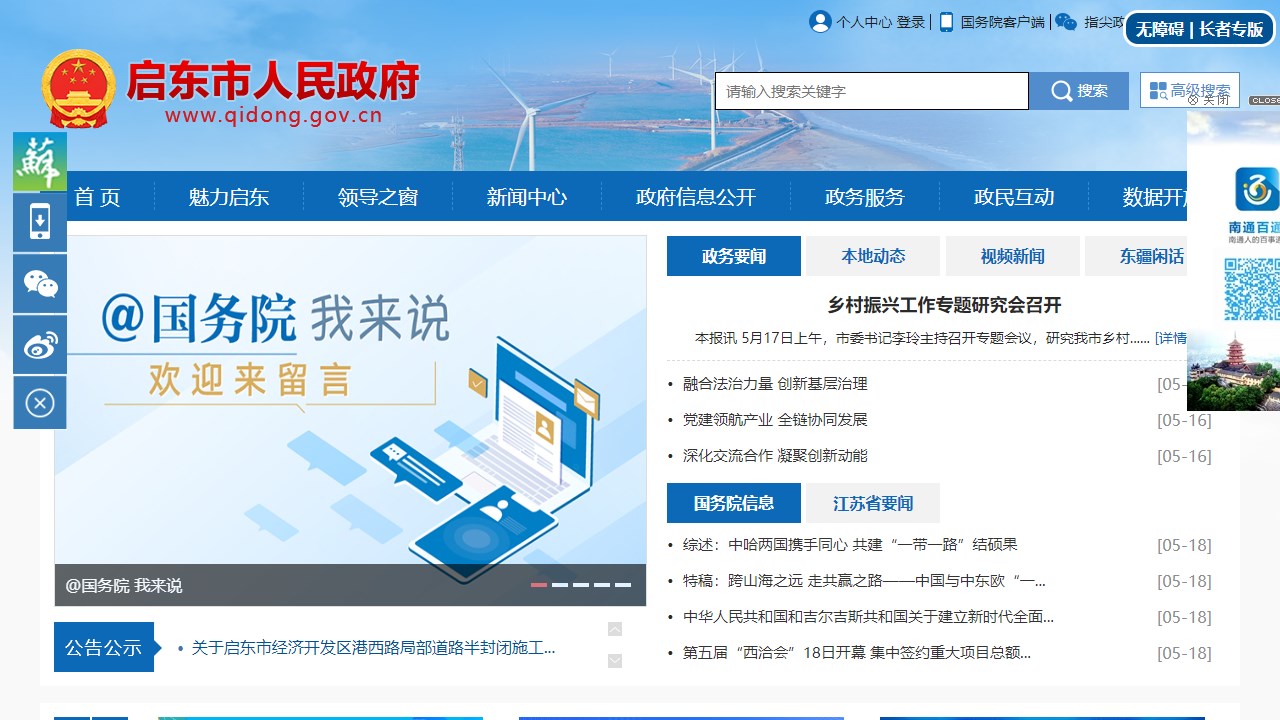
Task: Open the 政府信息公开 menu item
Action: pyautogui.click(x=696, y=197)
